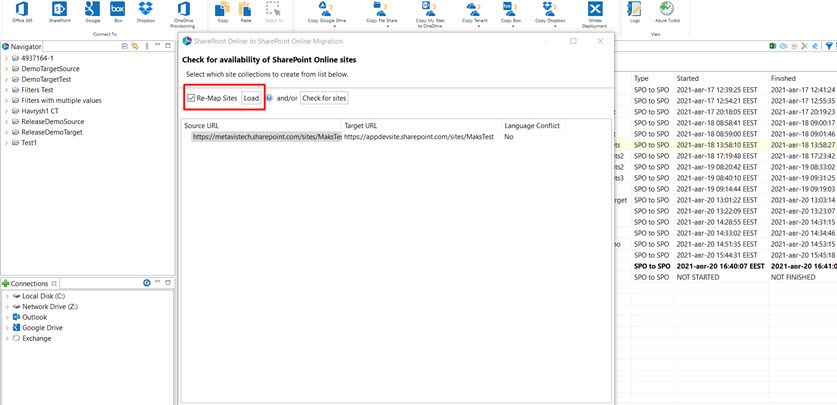
Task: Expand the DemoTargetSource node
Action: 6,69
